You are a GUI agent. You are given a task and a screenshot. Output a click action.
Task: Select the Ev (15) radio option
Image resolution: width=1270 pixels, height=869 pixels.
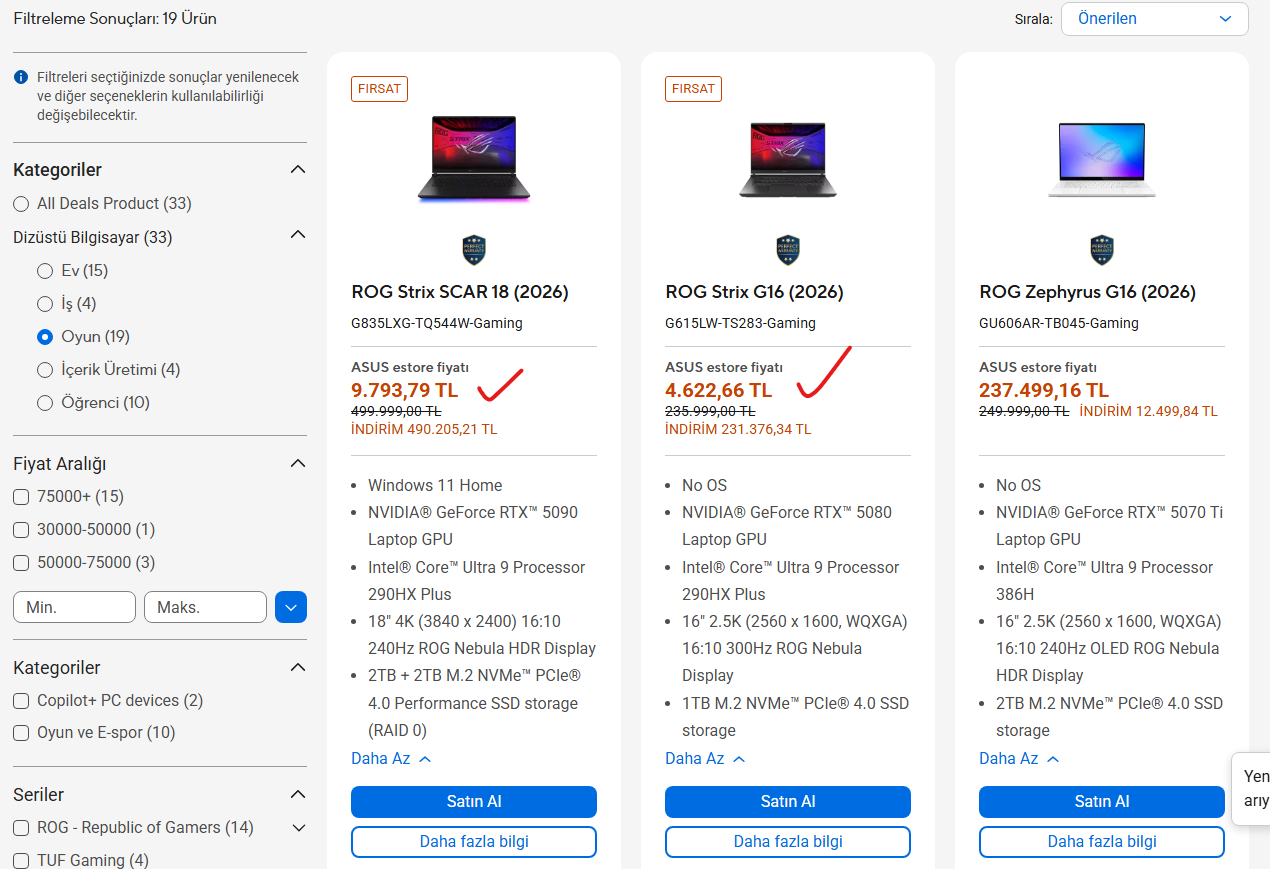tap(45, 270)
